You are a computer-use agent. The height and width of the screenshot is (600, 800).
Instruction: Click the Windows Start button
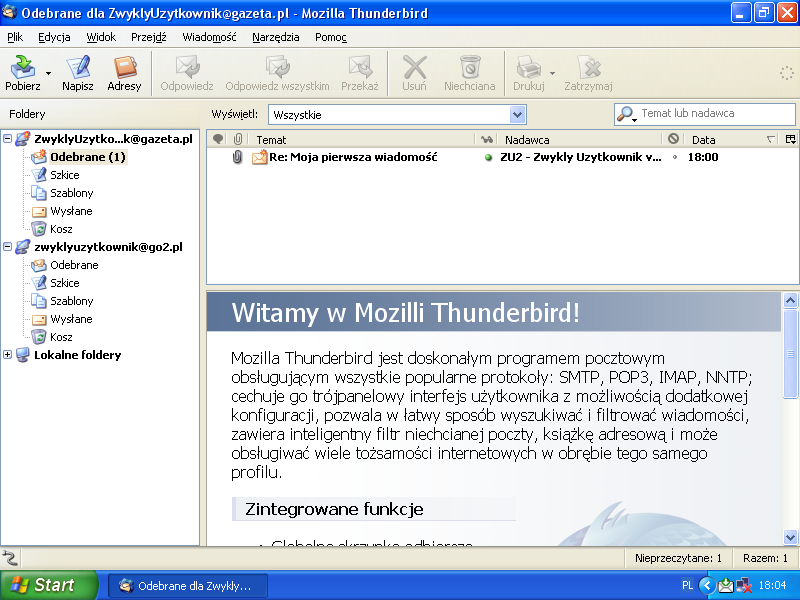tap(49, 585)
